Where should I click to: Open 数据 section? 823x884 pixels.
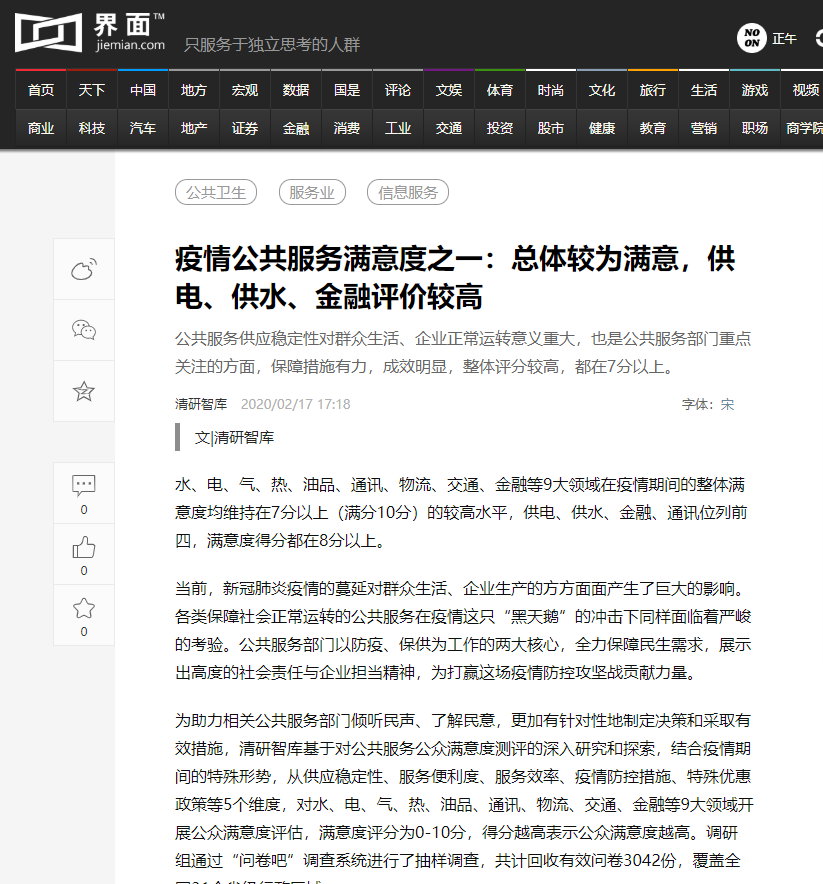click(296, 90)
